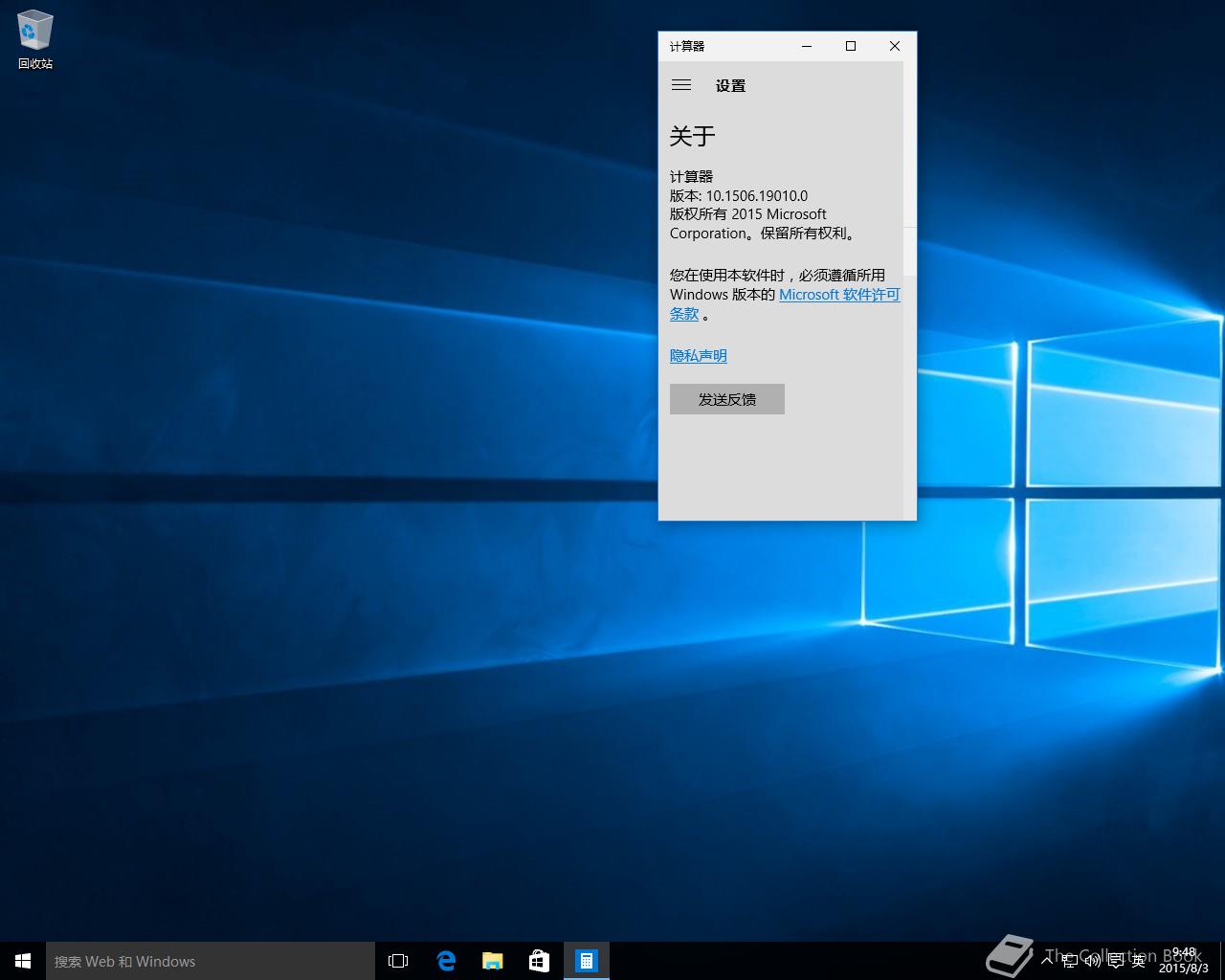This screenshot has width=1225, height=980.
Task: Click the 搜索 Web 和 Windows search box
Action: pyautogui.click(x=211, y=961)
